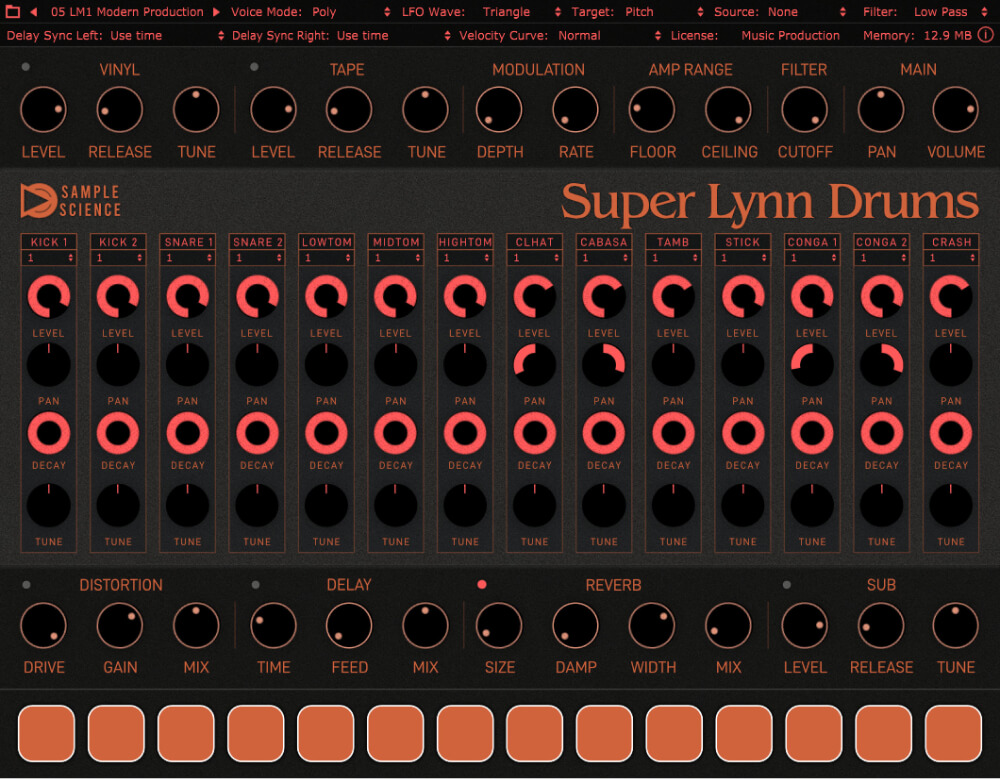Enable the DELAY effect LED
Viewport: 1000px width, 779px height.
tap(256, 584)
